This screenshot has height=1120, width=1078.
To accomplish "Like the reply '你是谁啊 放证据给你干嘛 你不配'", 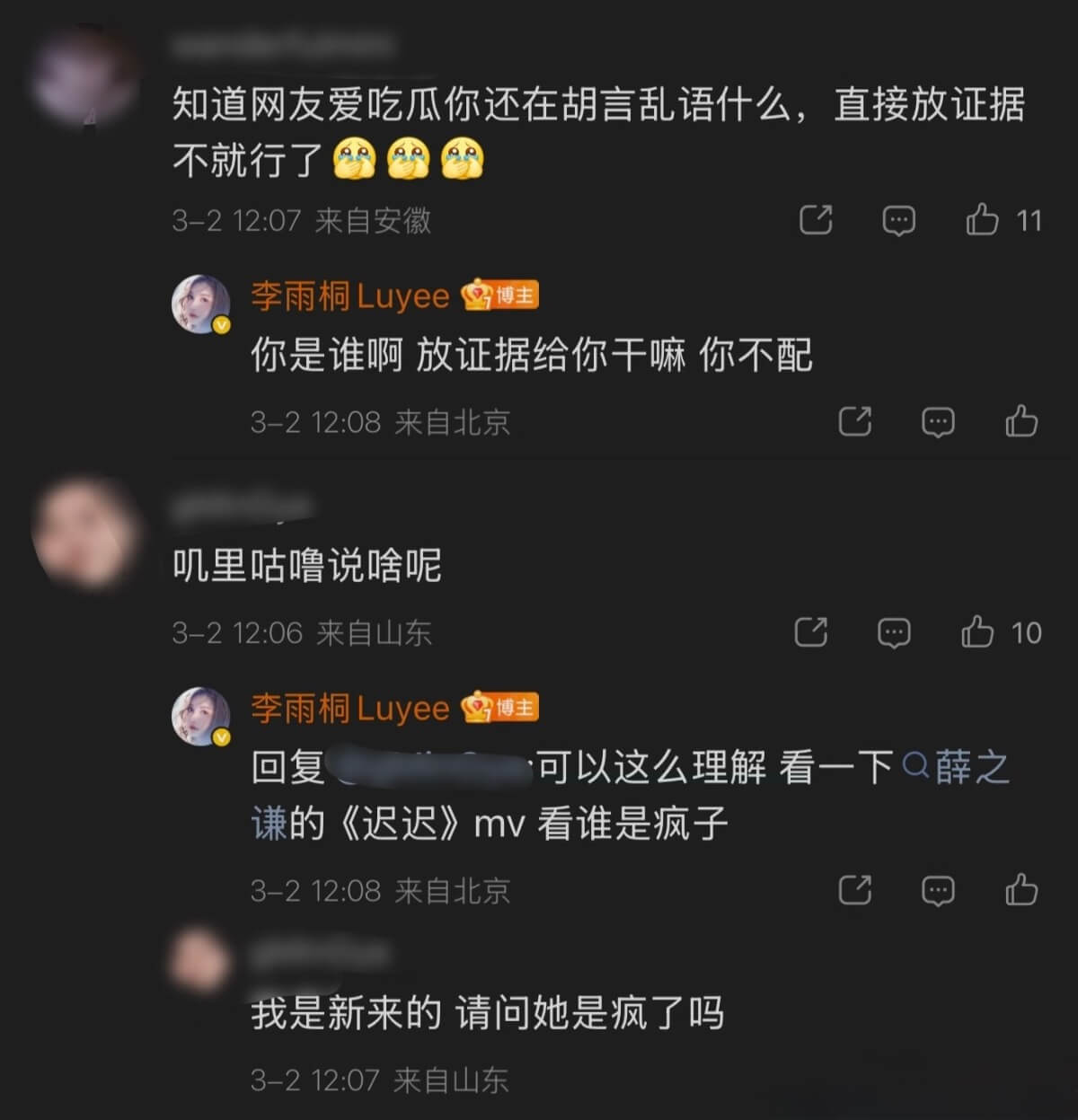I will point(1021,421).
